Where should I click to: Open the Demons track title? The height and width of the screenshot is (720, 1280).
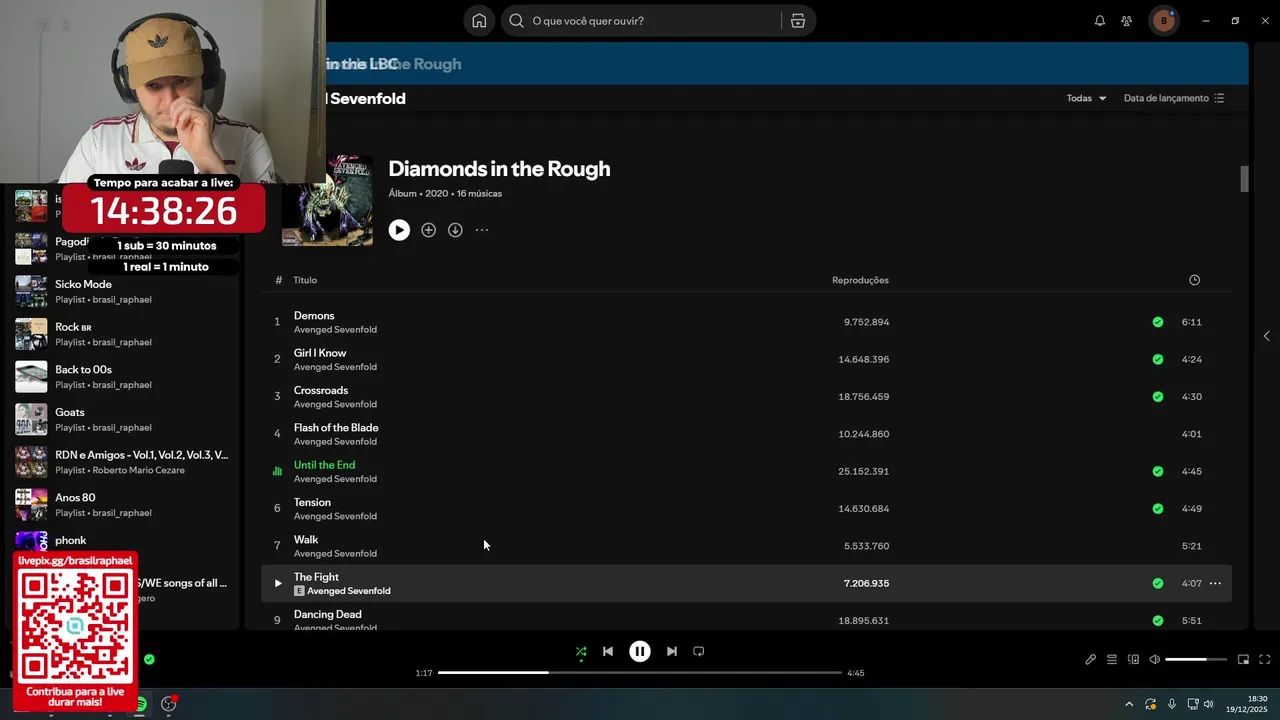pos(314,316)
